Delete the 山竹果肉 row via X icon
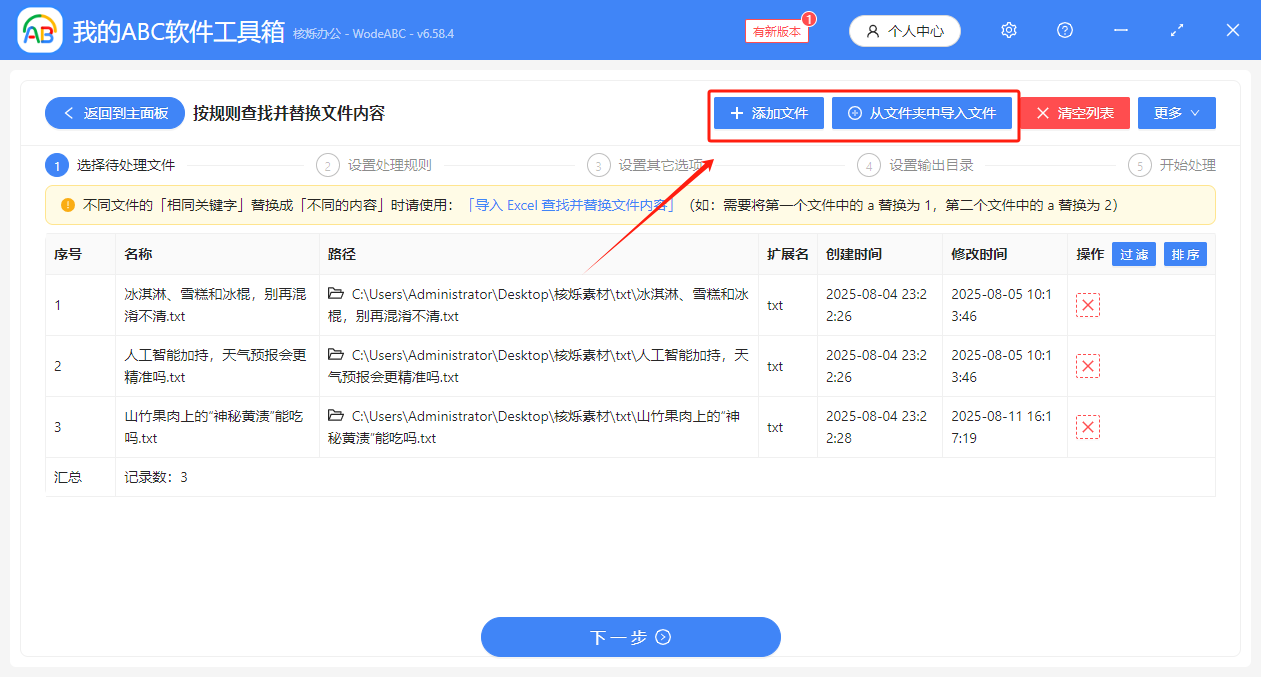 coord(1087,427)
